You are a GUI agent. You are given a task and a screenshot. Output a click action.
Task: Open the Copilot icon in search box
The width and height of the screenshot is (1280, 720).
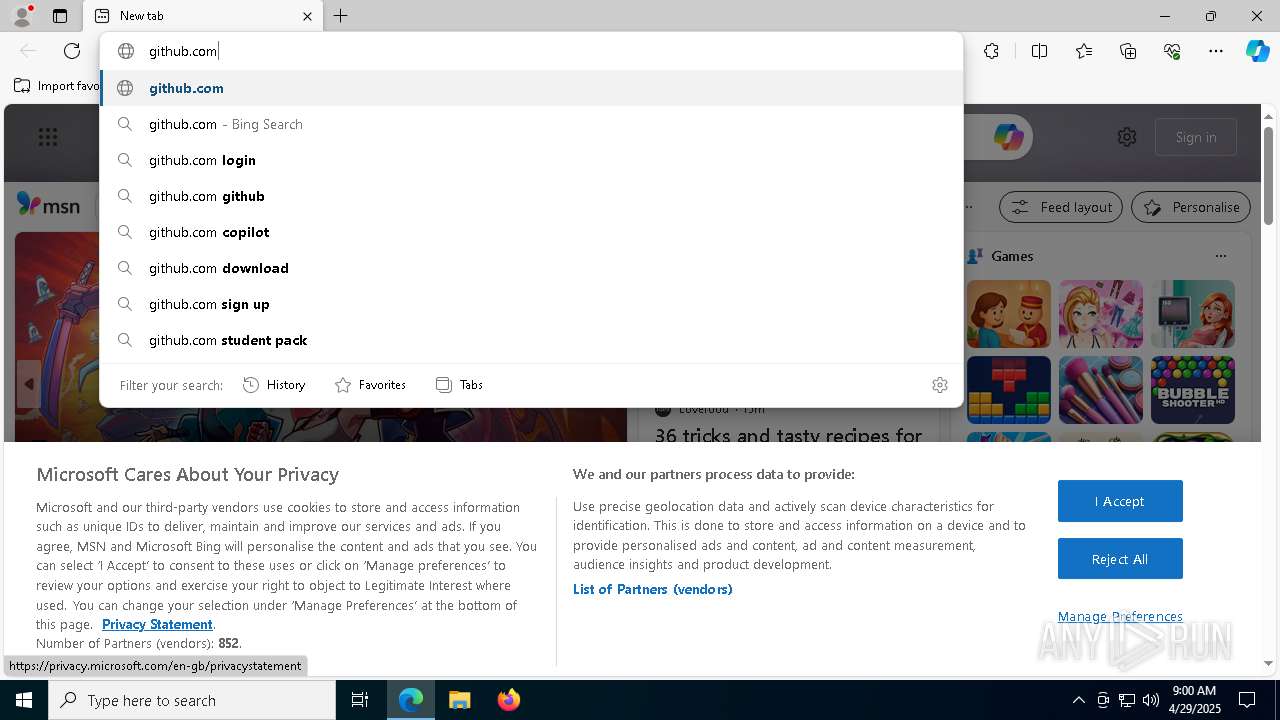pyautogui.click(x=1008, y=137)
